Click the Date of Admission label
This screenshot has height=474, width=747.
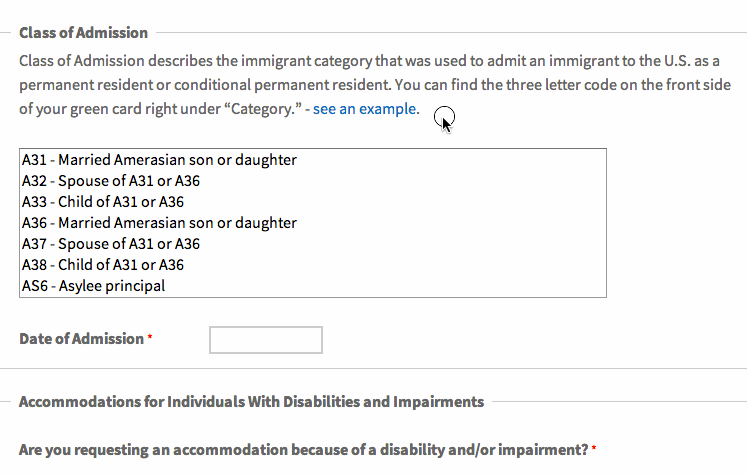[81, 339]
